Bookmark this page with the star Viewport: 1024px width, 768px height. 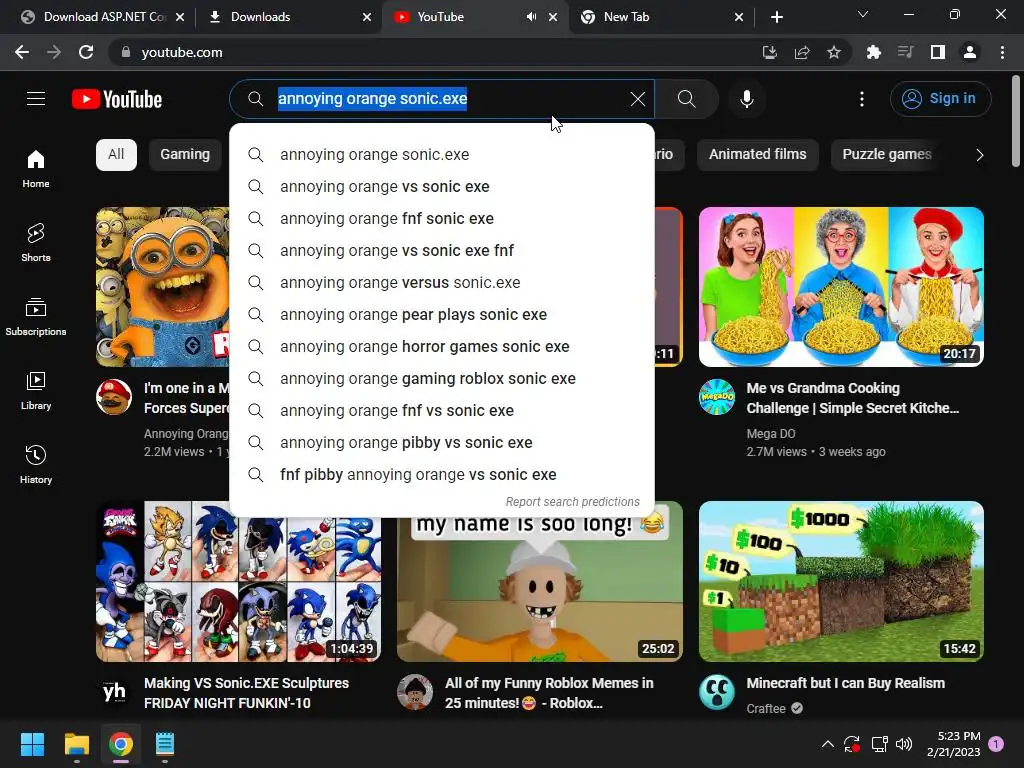(834, 52)
